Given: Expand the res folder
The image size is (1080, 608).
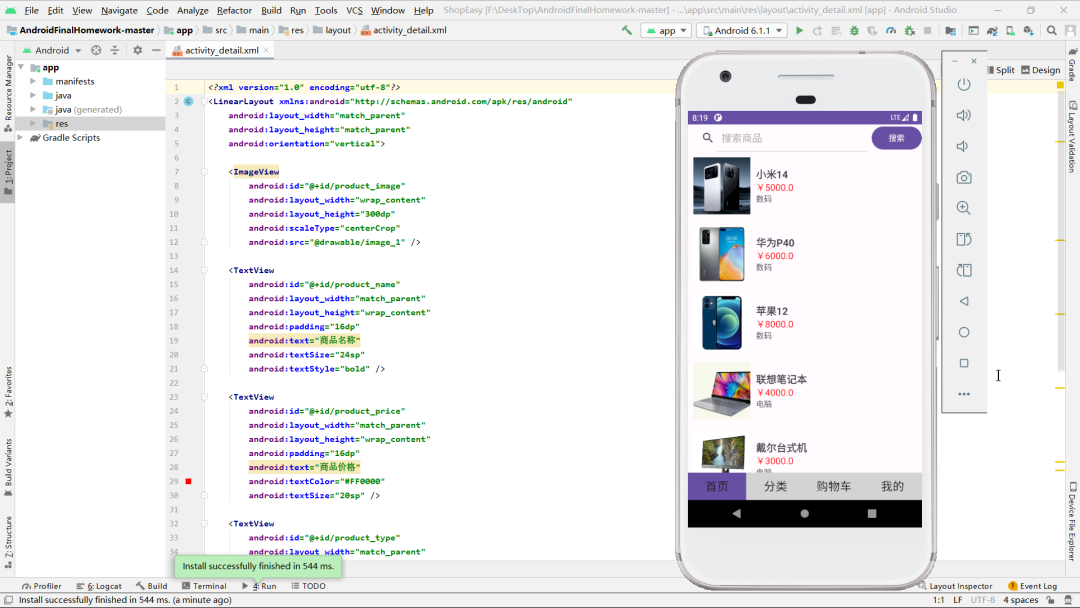Looking at the screenshot, I should [33, 123].
